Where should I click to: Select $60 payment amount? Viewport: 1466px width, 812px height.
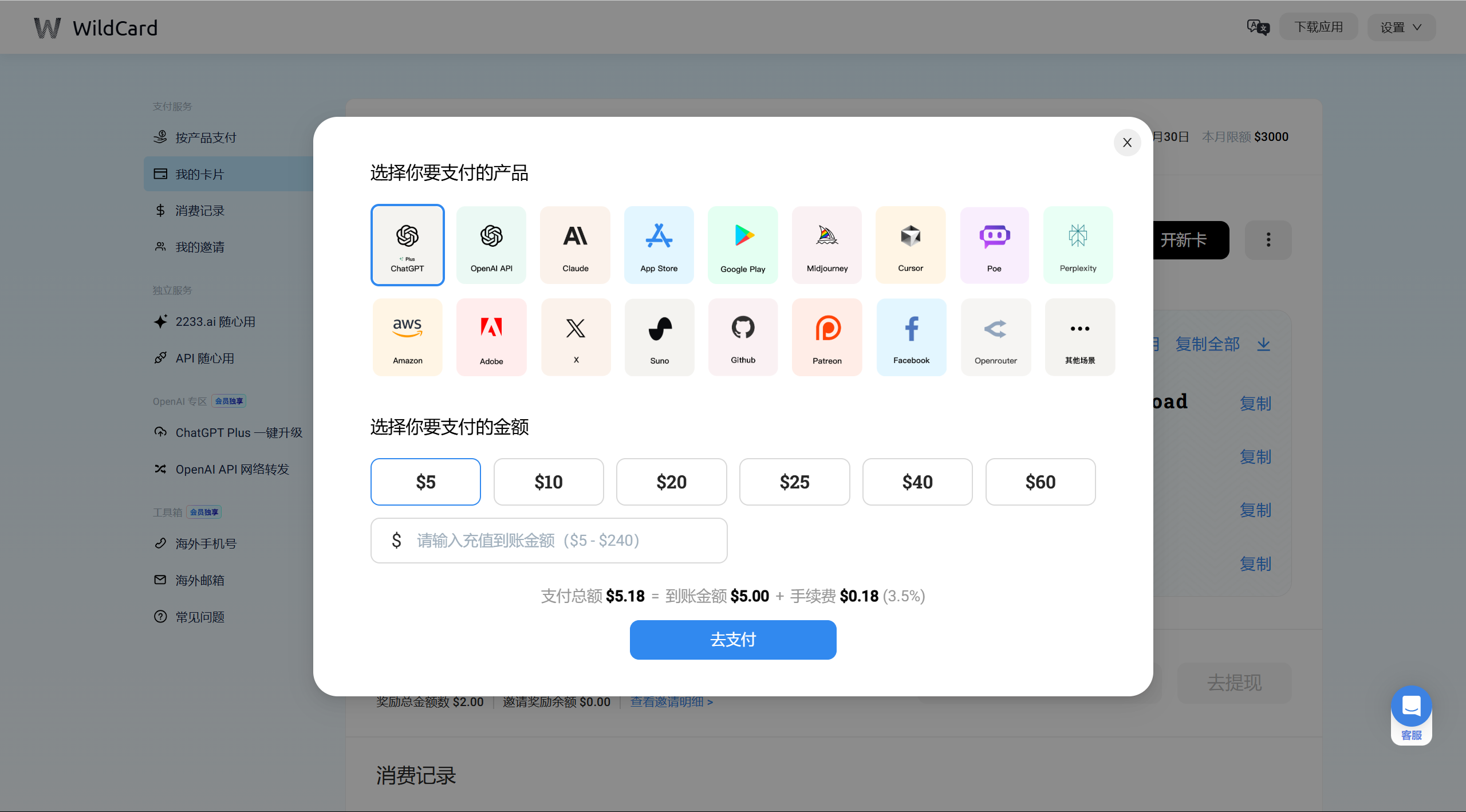[x=1041, y=482]
